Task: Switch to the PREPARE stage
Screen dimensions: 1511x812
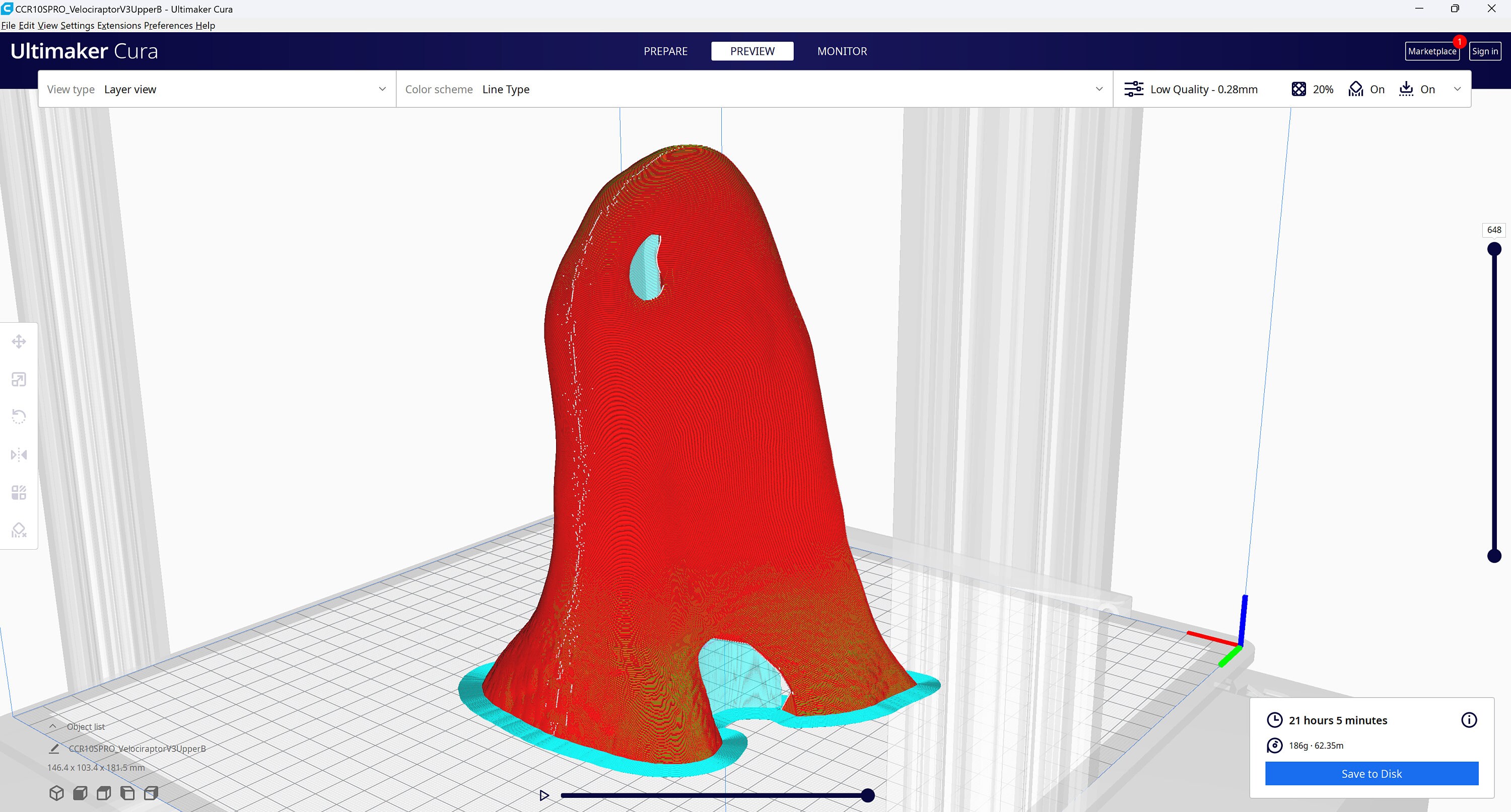Action: pos(665,51)
